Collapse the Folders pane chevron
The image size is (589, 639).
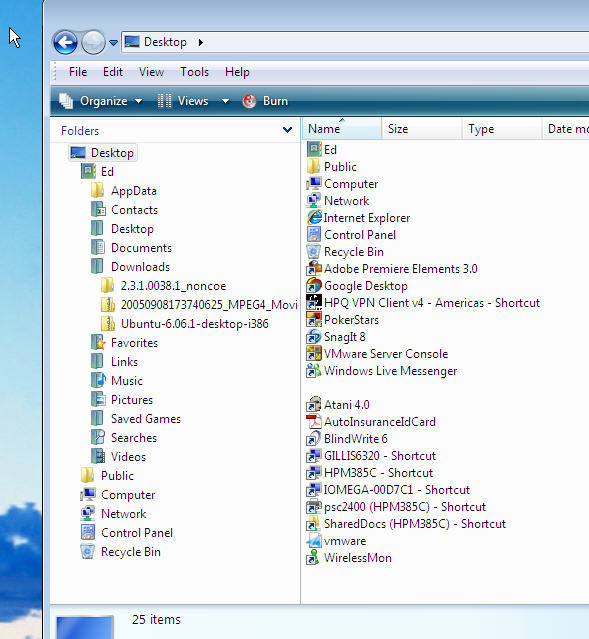[287, 130]
